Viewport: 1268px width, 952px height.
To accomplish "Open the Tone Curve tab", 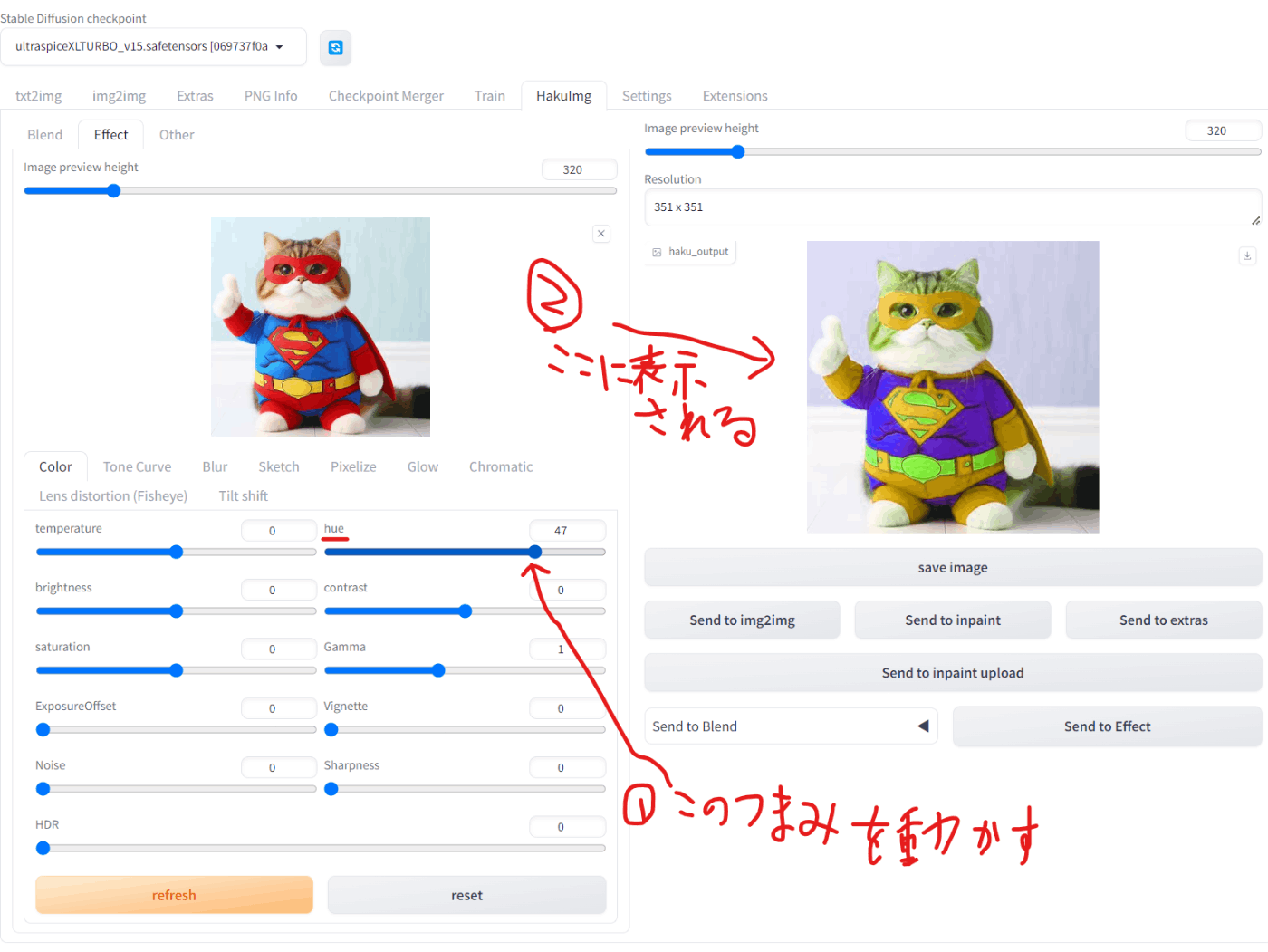I will pos(137,467).
